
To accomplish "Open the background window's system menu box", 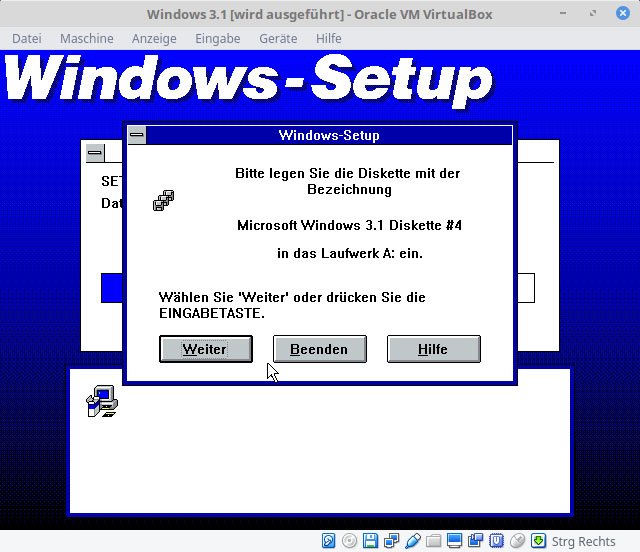I will click(95, 153).
